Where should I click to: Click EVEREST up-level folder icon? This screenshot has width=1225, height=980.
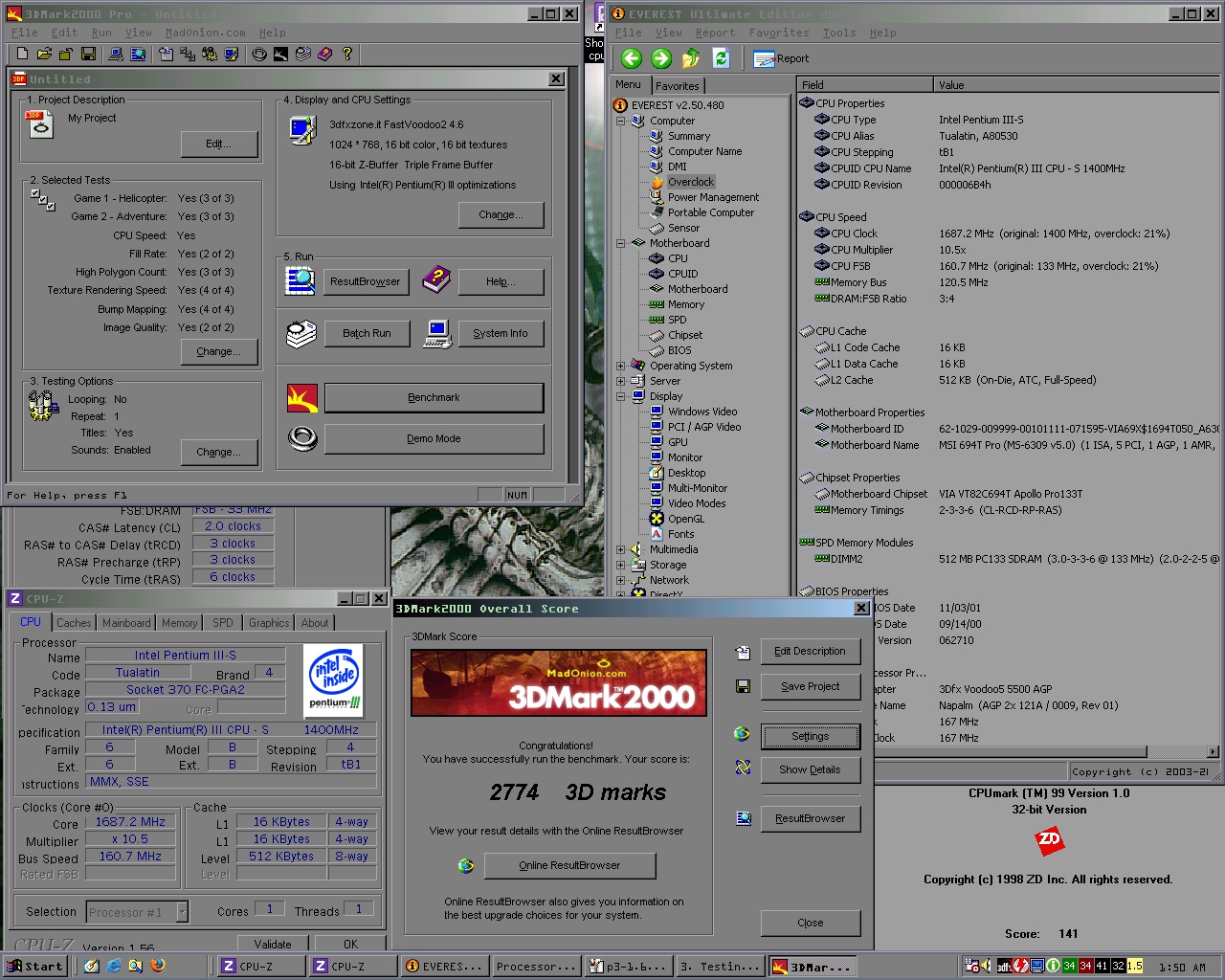click(691, 58)
